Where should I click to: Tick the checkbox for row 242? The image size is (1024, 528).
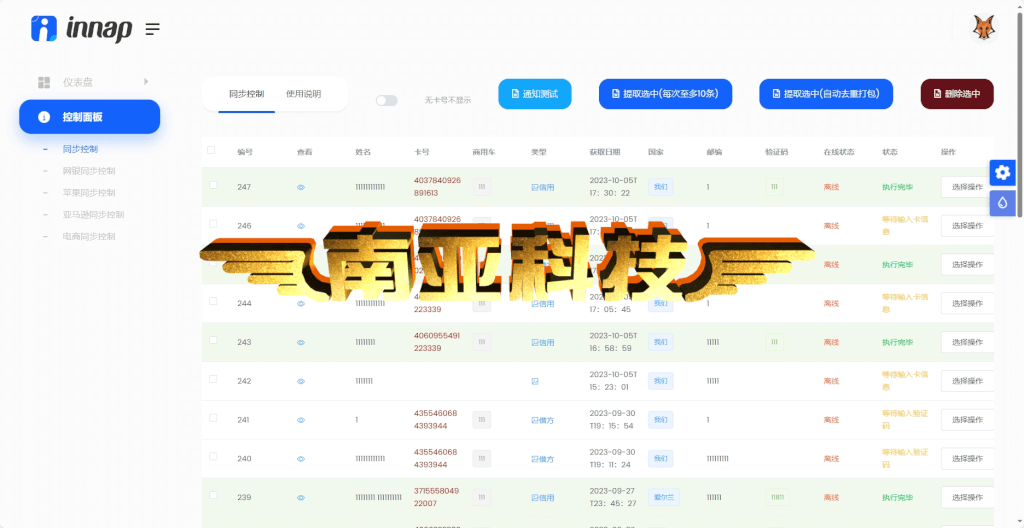click(x=213, y=379)
